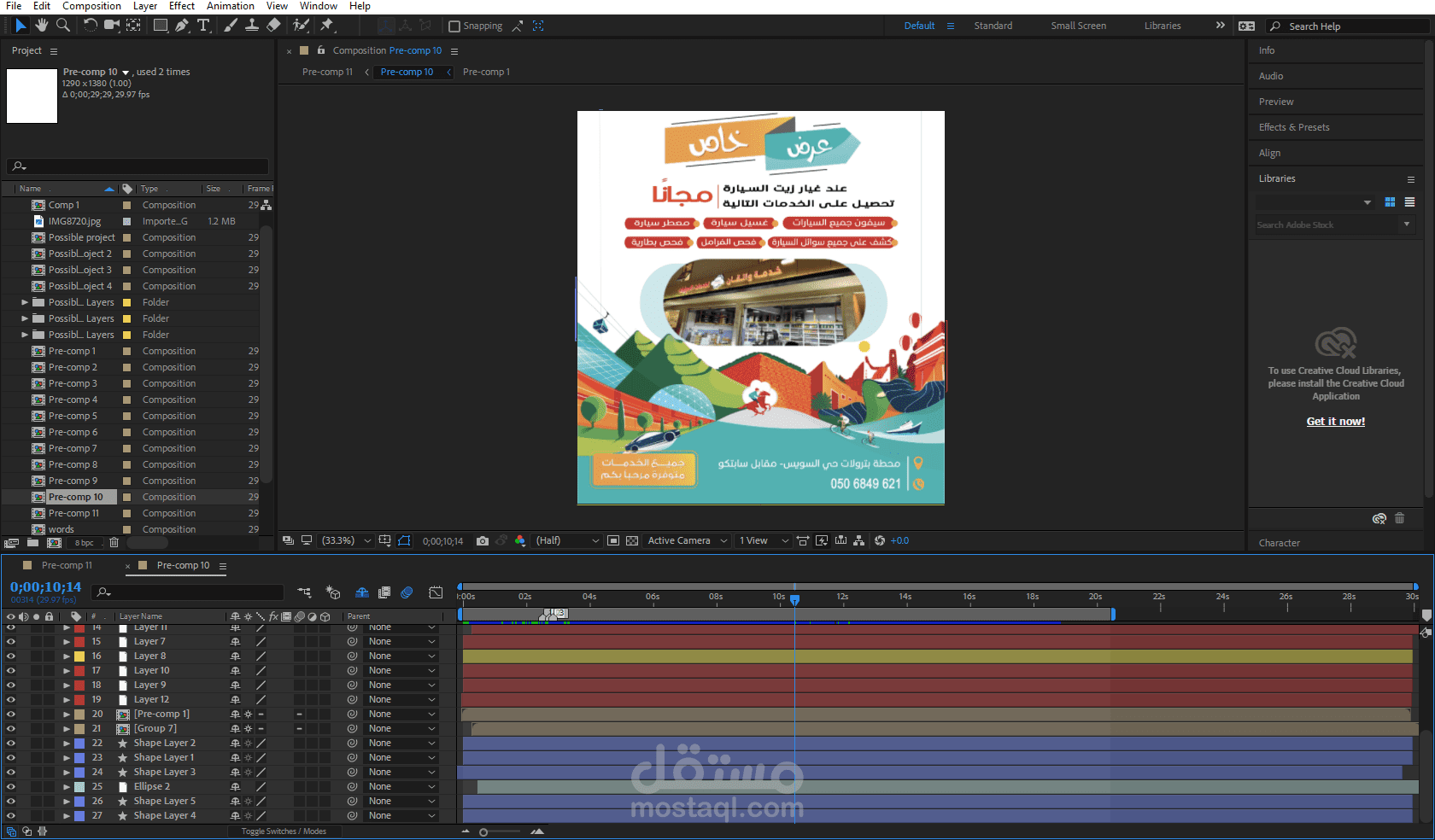Viewport: 1435px width, 840px height.
Task: Select the Horizontal Type tool
Action: 203,26
